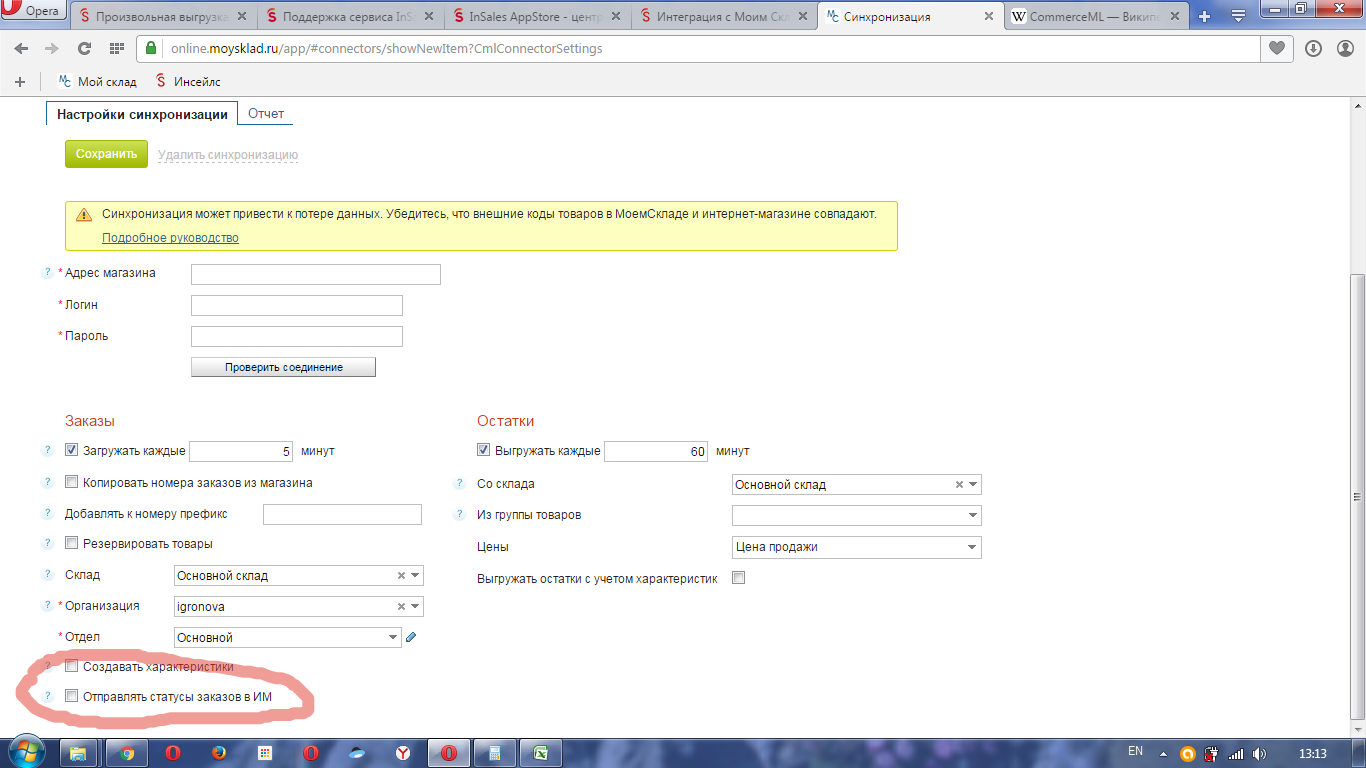Click the page vertical scrollbar
The width and height of the screenshot is (1366, 768).
point(1358,496)
